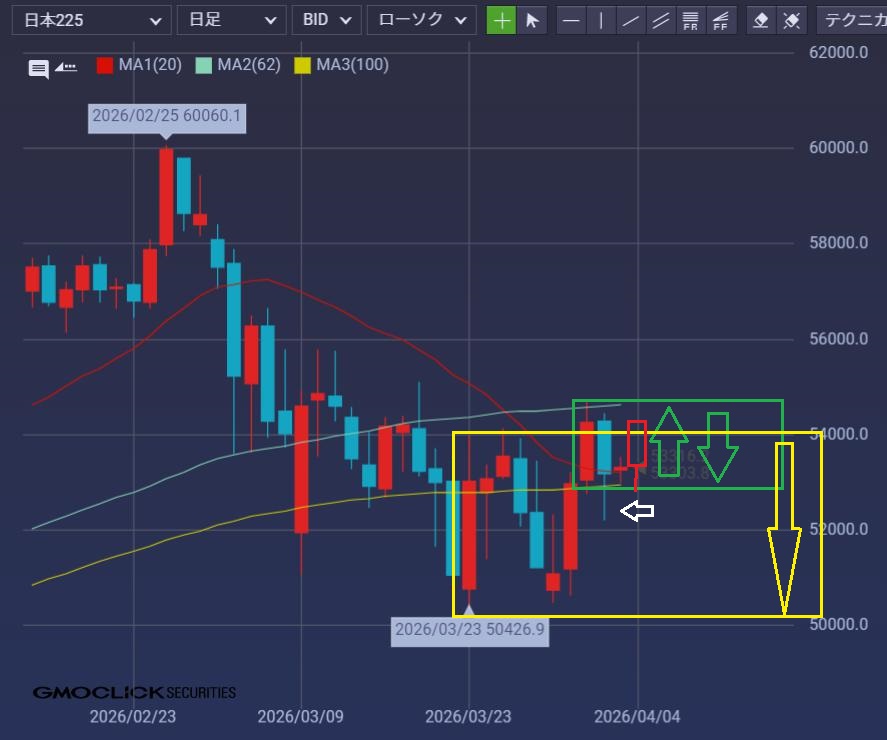Select the trend line drawing tool
This screenshot has width=887, height=740.
pos(630,20)
